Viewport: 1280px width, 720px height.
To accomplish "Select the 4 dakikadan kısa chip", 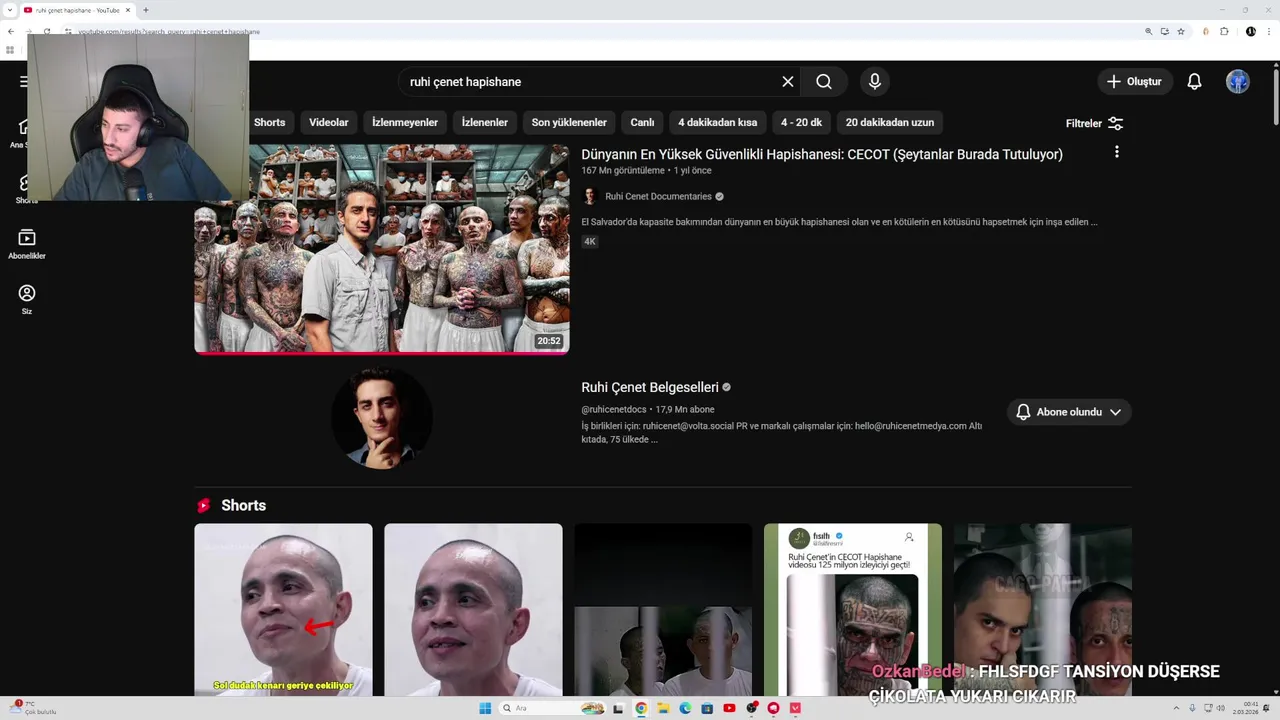I will [717, 122].
